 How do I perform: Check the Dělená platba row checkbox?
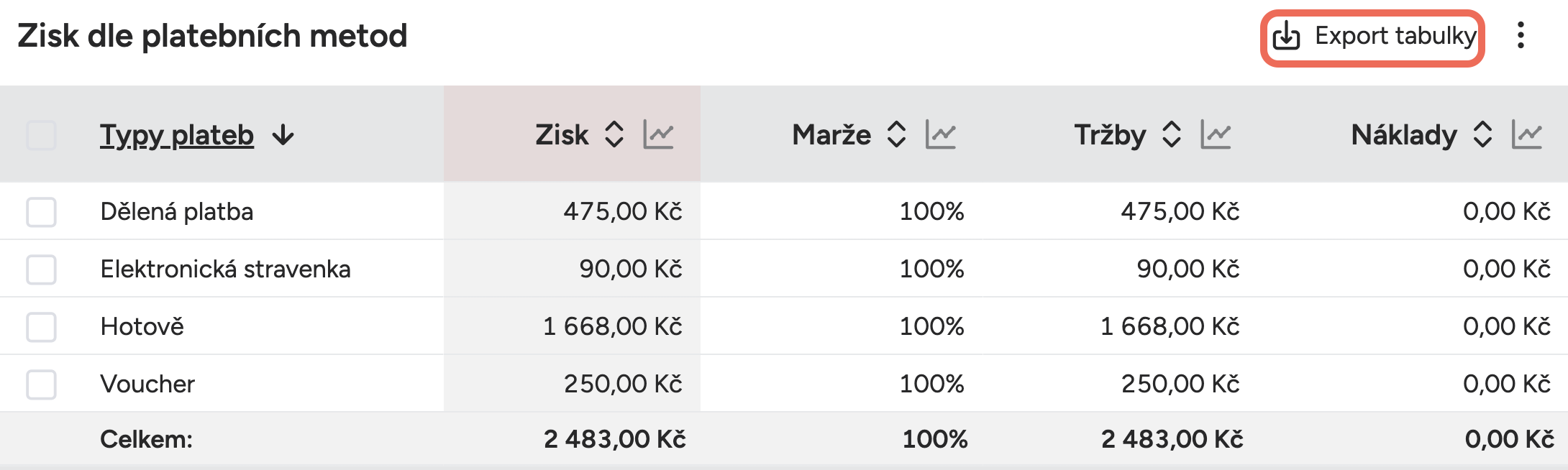(41, 212)
